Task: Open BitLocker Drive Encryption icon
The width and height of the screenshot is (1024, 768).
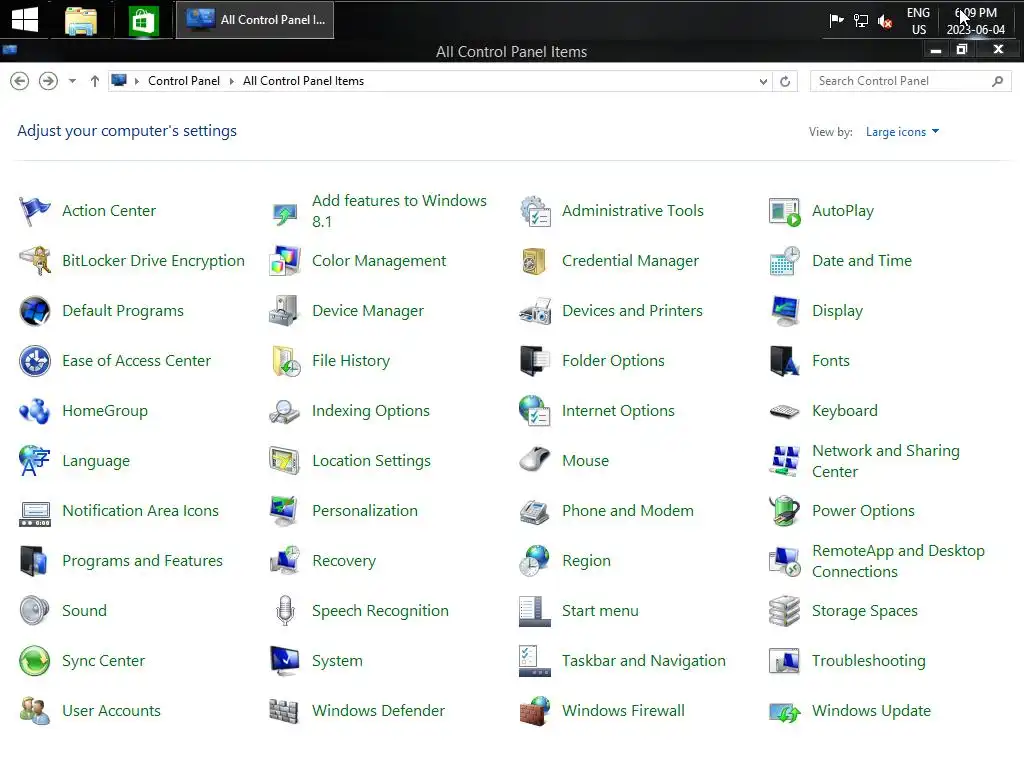Action: [35, 261]
